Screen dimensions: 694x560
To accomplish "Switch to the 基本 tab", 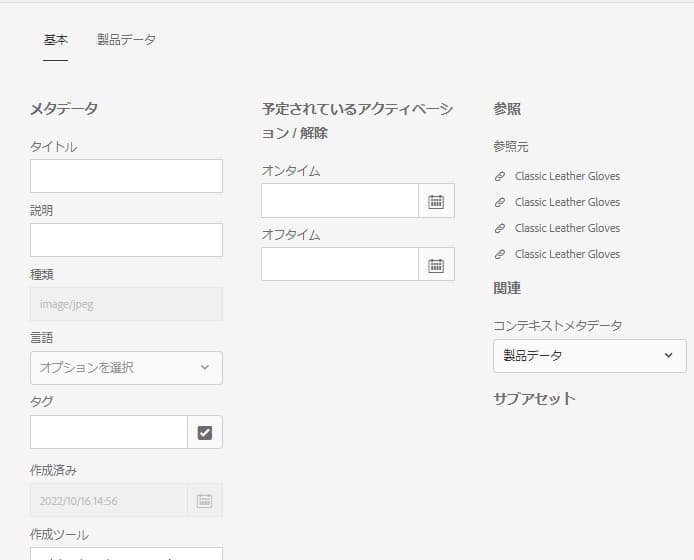I will pyautogui.click(x=56, y=40).
